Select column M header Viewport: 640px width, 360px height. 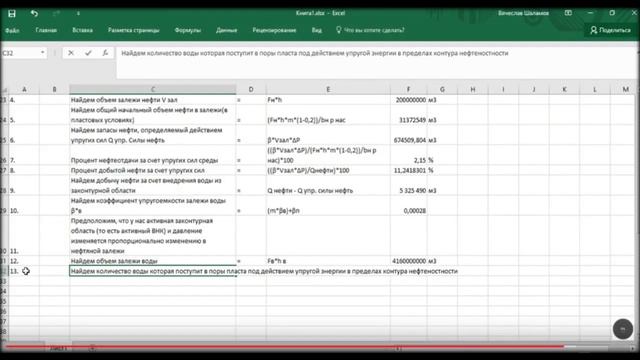pyautogui.click(x=625, y=89)
